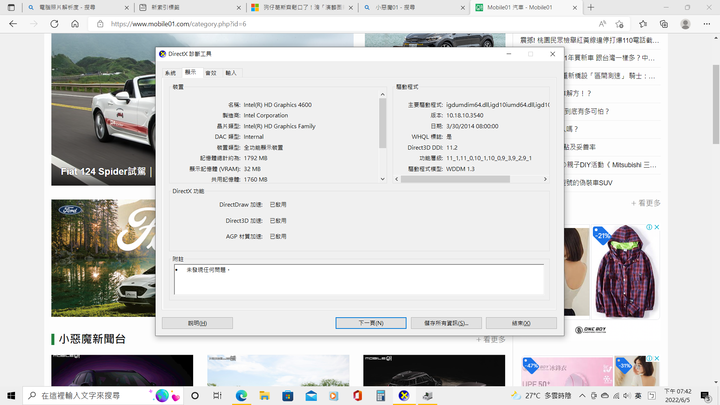Open the Edge user profile icon
Screen dimensions: 720x405
[685, 24]
